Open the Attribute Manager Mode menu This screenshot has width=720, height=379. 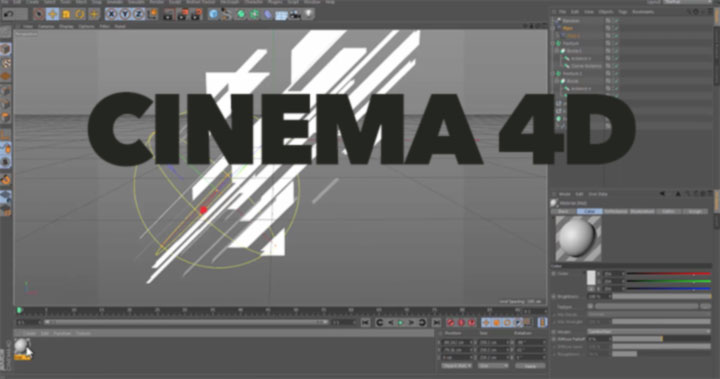(x=564, y=194)
